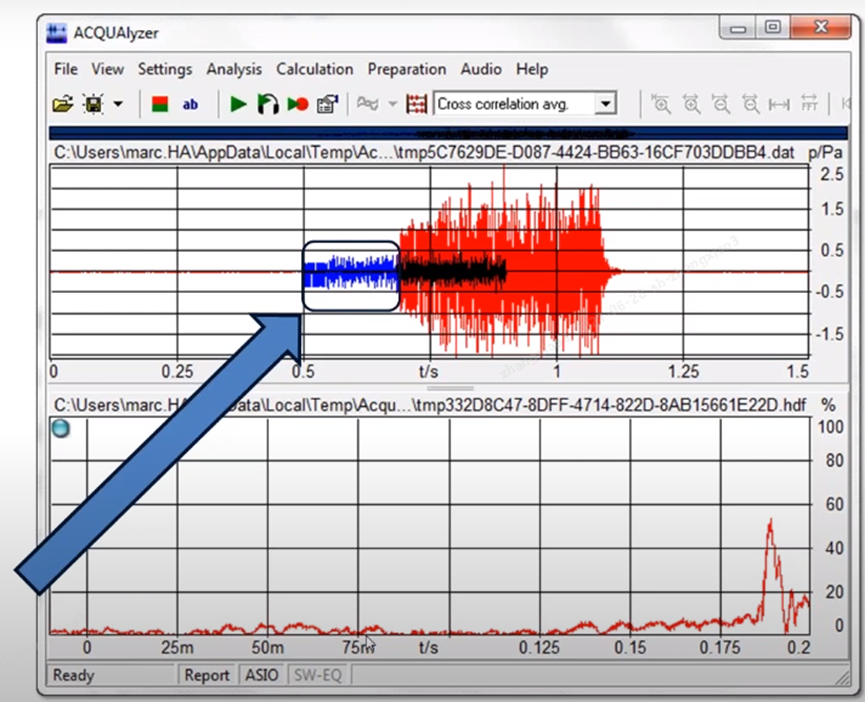Maximize the ACQUAlyzer window
The height and width of the screenshot is (702, 865).
(x=772, y=26)
